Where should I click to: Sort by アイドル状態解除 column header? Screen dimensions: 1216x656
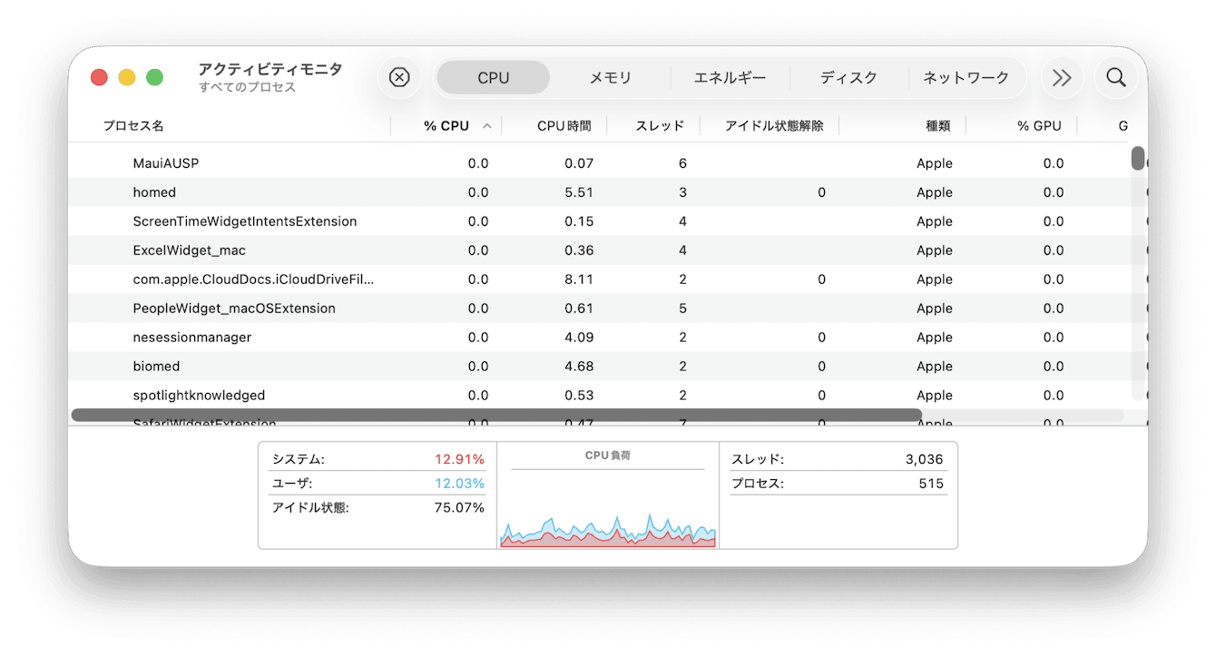[774, 126]
